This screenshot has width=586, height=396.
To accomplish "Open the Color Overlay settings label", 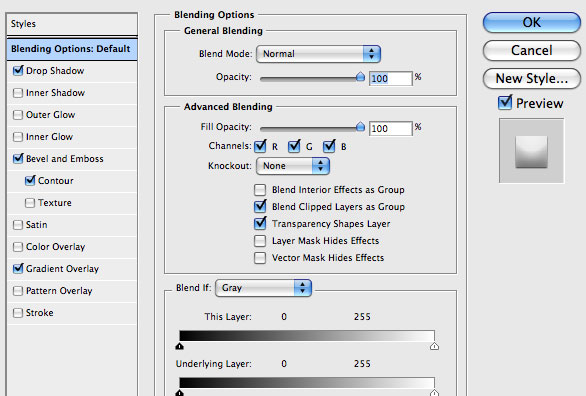I will tap(56, 247).
